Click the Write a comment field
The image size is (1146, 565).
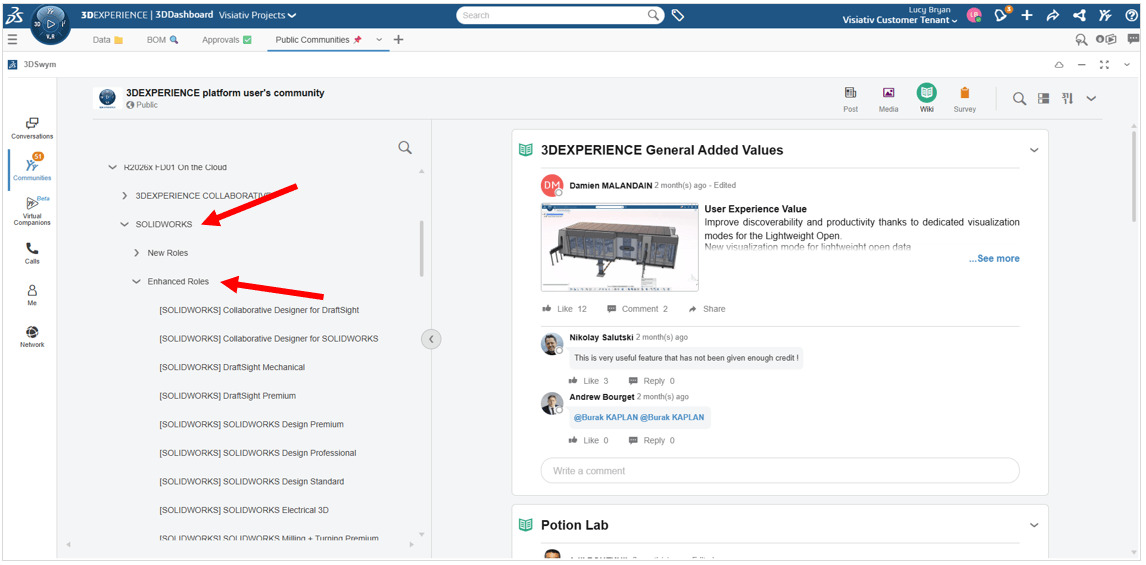click(780, 470)
